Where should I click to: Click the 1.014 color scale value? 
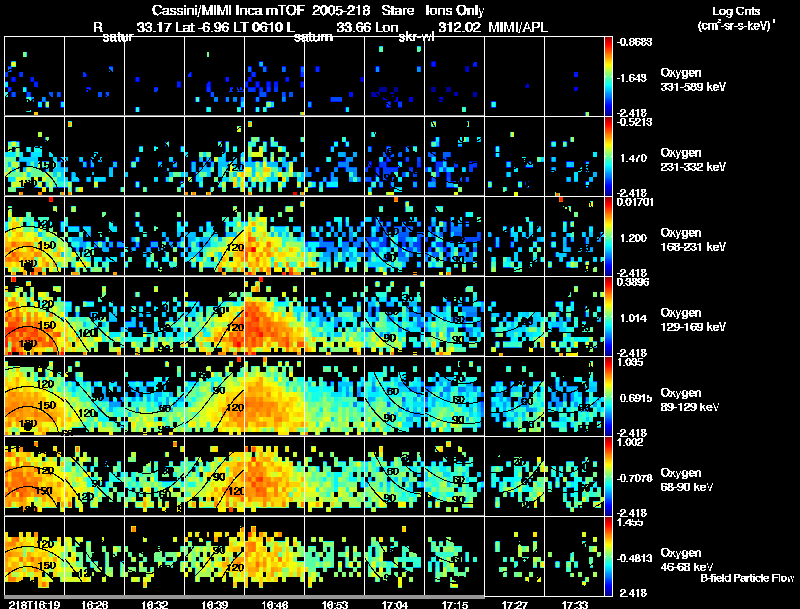(633, 318)
